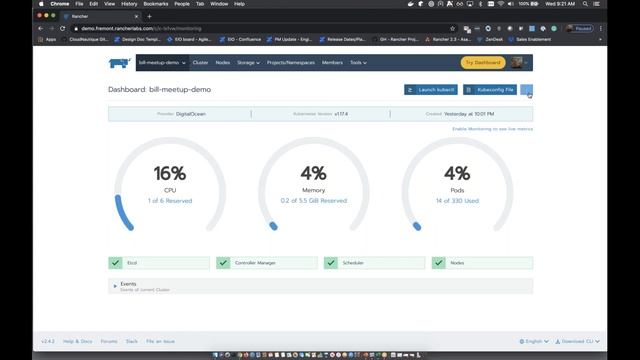Viewport: 640px width, 360px height.
Task: Click the volume icon in the menu bar
Action: (x=511, y=4)
